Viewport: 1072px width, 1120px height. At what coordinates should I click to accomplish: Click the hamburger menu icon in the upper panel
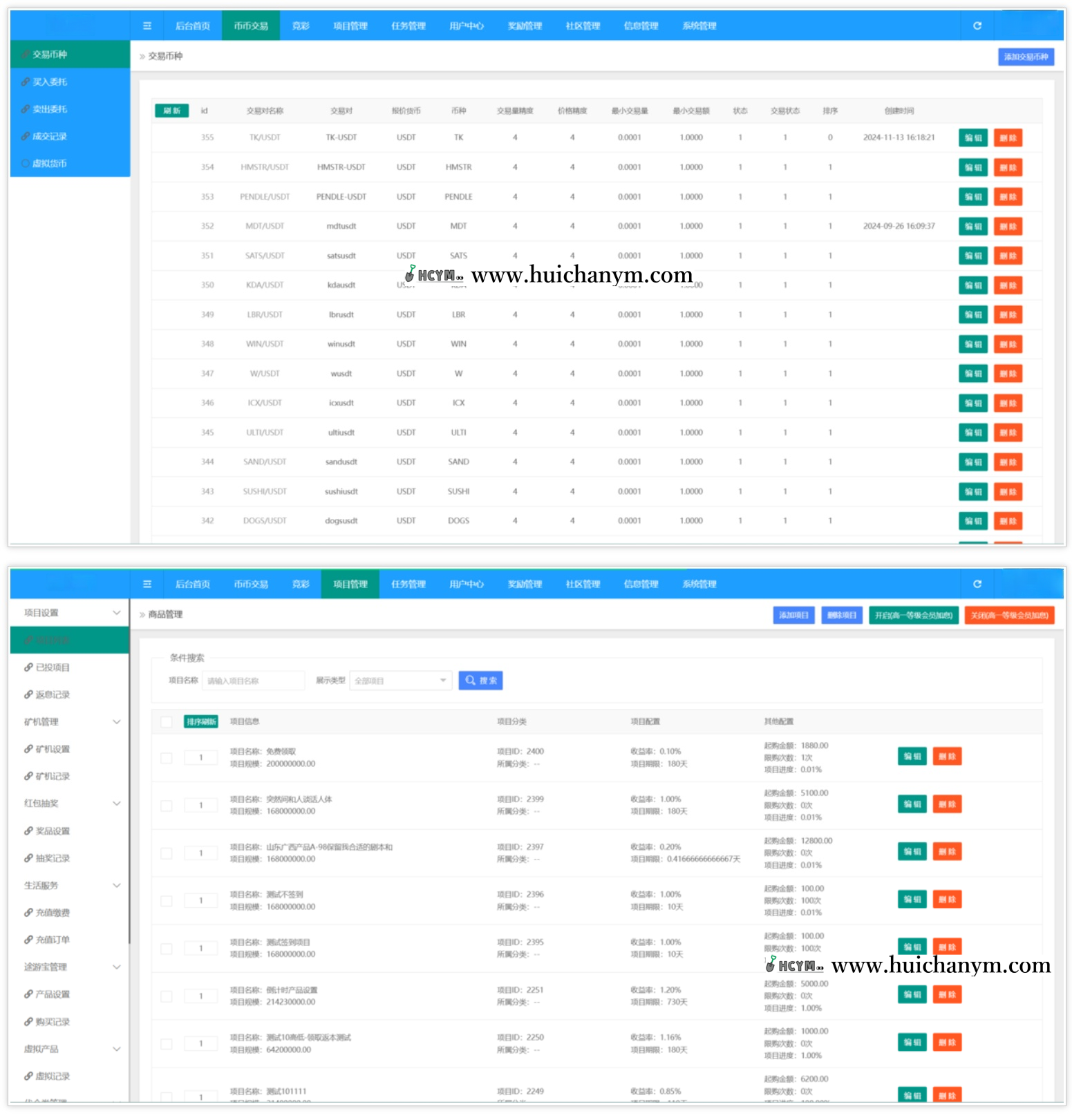pyautogui.click(x=147, y=26)
